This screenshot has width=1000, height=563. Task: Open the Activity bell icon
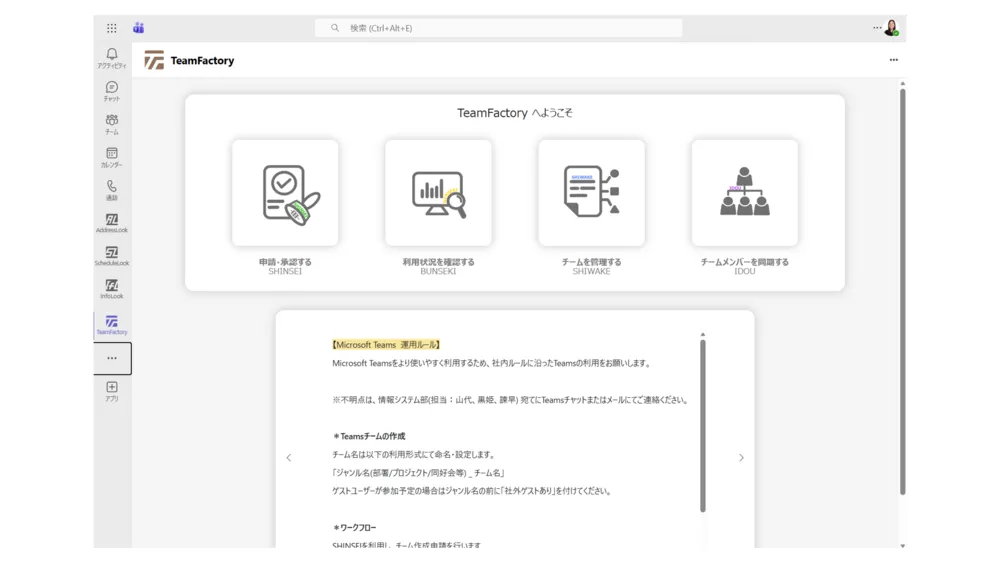click(112, 58)
